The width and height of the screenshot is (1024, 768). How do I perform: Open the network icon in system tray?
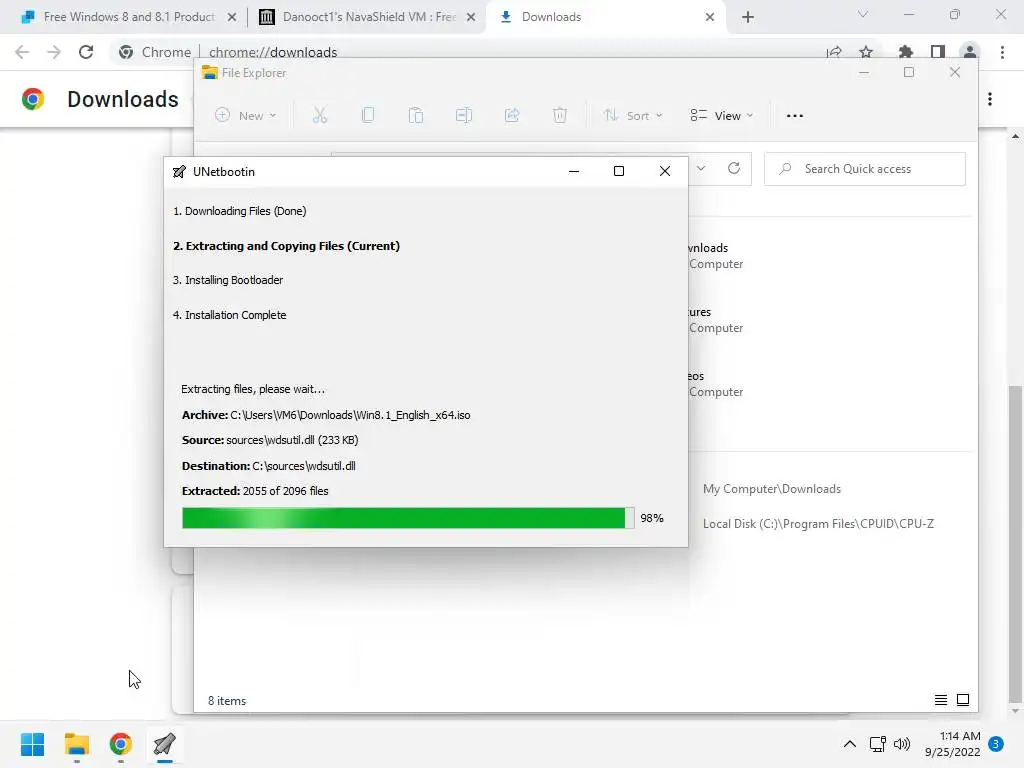click(877, 744)
